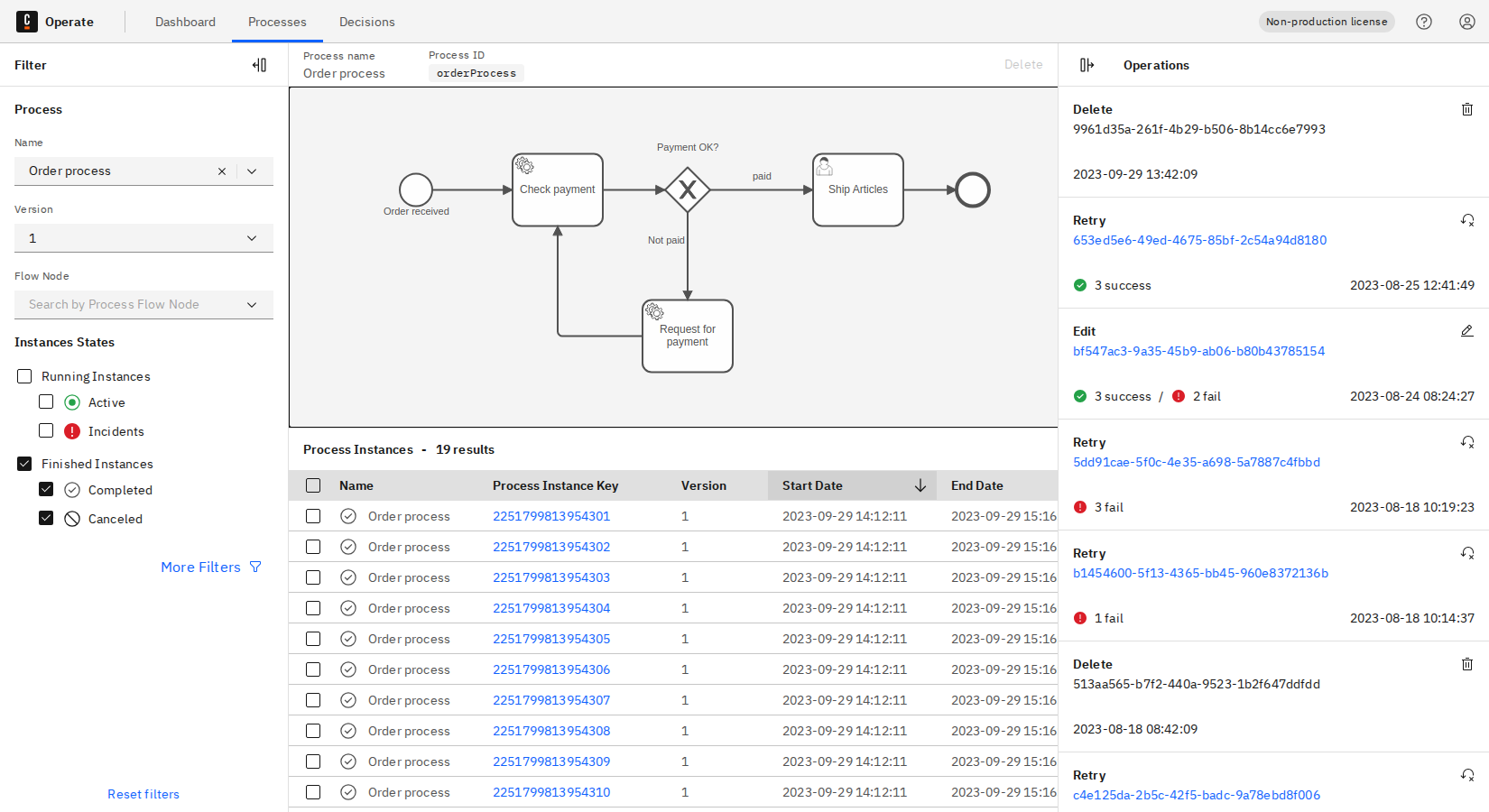Tick the Incidents filter checkbox
Screen dimensions: 1489x812
[46, 431]
